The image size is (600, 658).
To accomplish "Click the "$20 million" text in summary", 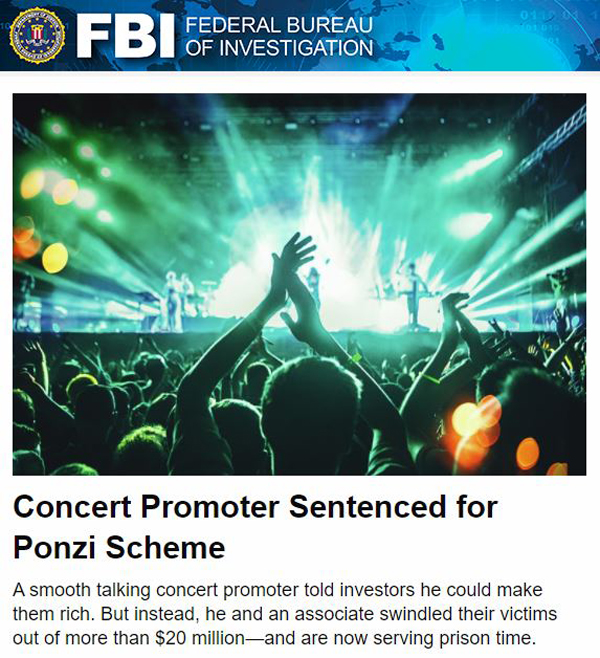I will (x=200, y=638).
